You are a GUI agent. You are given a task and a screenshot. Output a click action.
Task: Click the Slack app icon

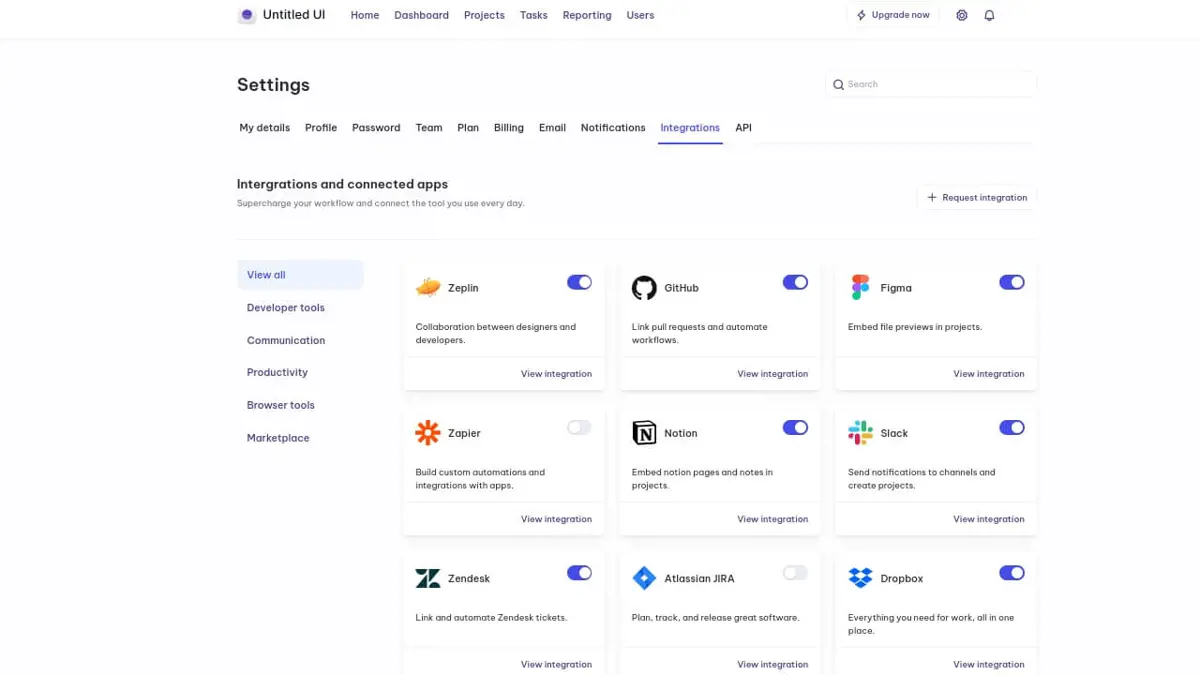click(859, 432)
